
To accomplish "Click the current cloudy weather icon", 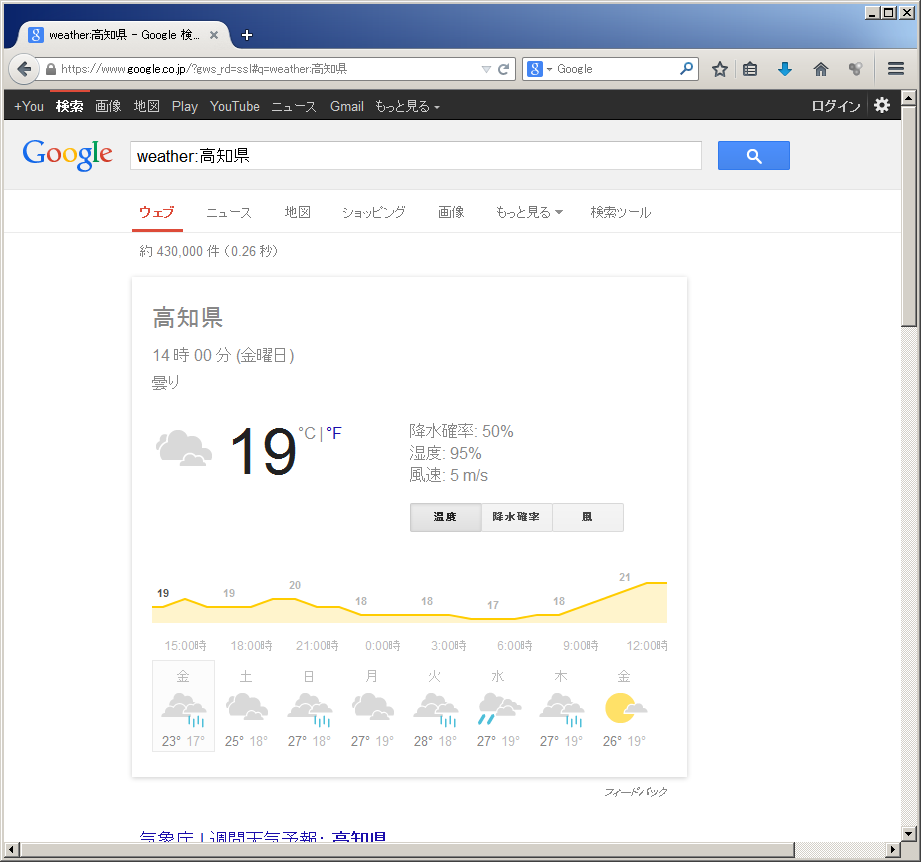I will pos(184,448).
